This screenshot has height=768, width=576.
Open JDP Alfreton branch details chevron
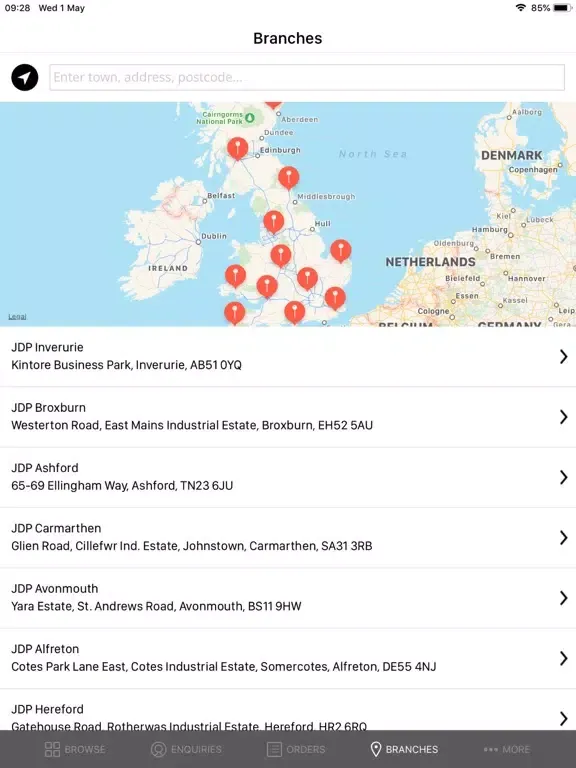[564, 658]
